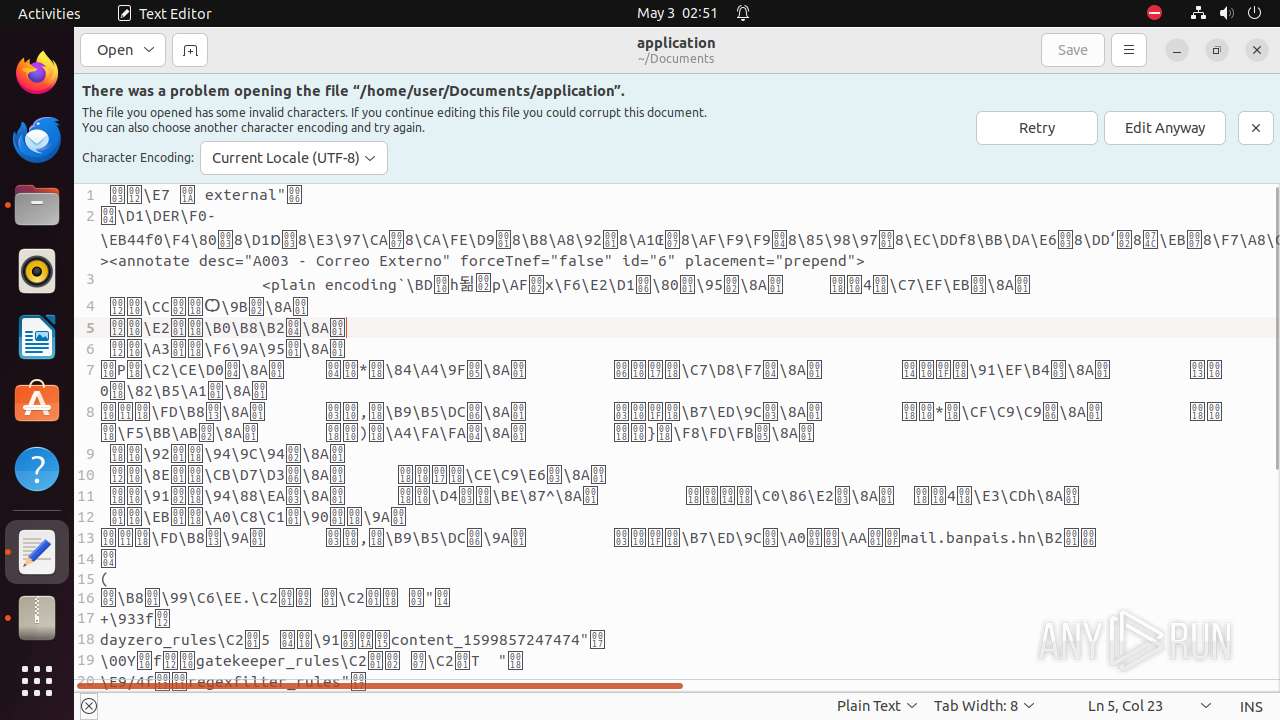Open the power menu icon

[1254, 13]
